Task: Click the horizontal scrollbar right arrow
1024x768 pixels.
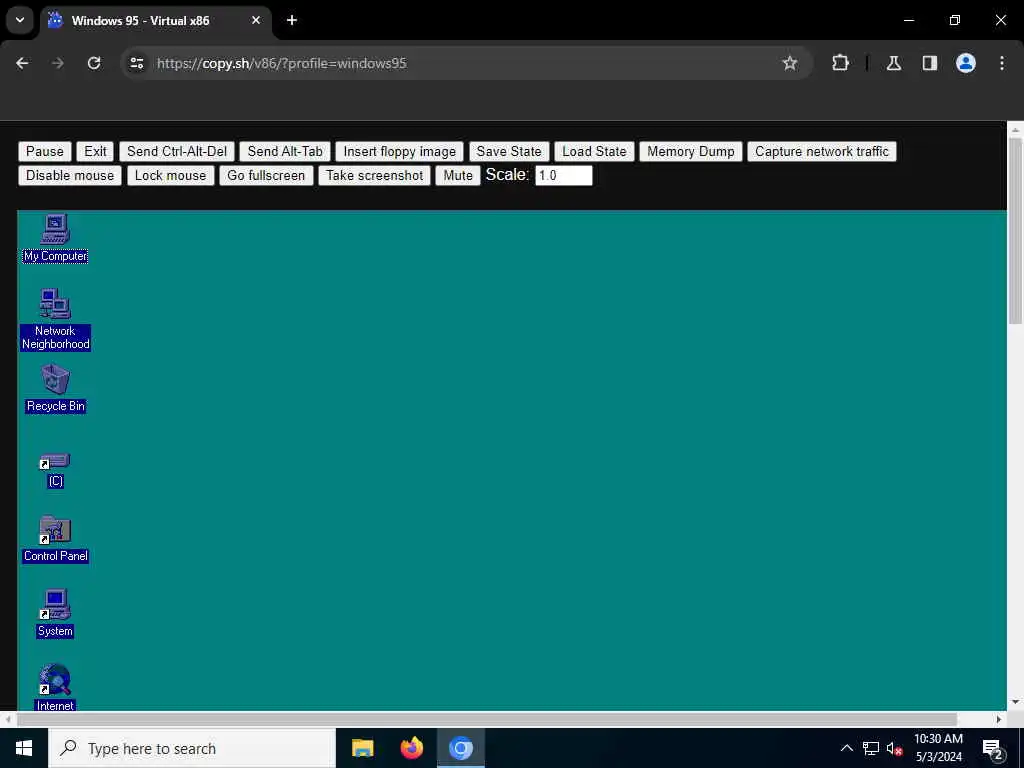Action: [x=999, y=719]
